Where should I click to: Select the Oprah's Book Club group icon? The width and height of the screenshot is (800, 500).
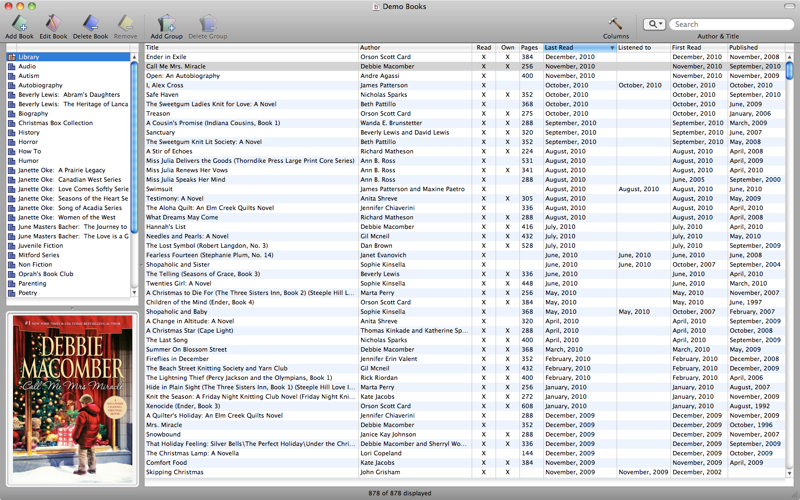coord(12,274)
